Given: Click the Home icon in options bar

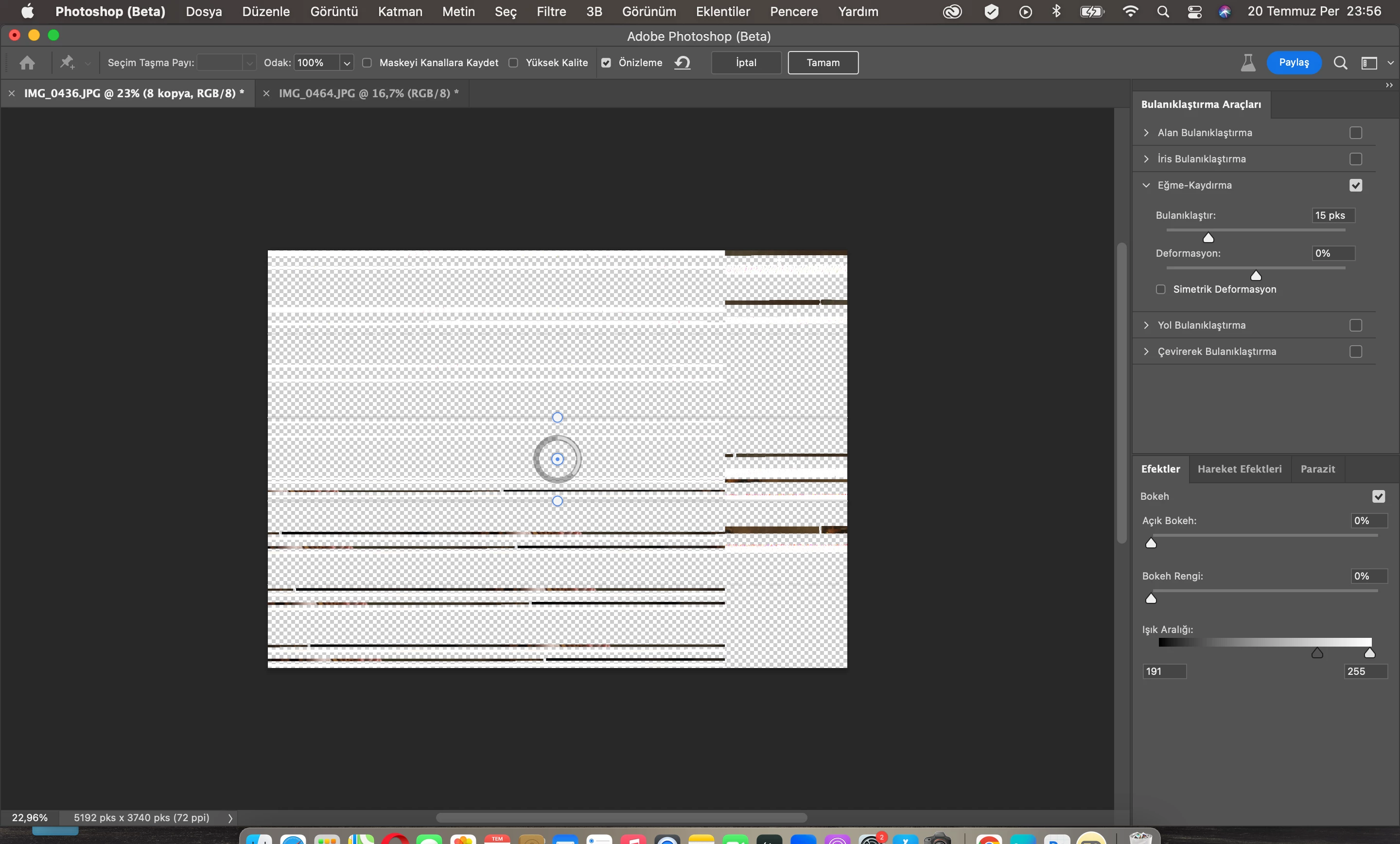Looking at the screenshot, I should pyautogui.click(x=27, y=63).
